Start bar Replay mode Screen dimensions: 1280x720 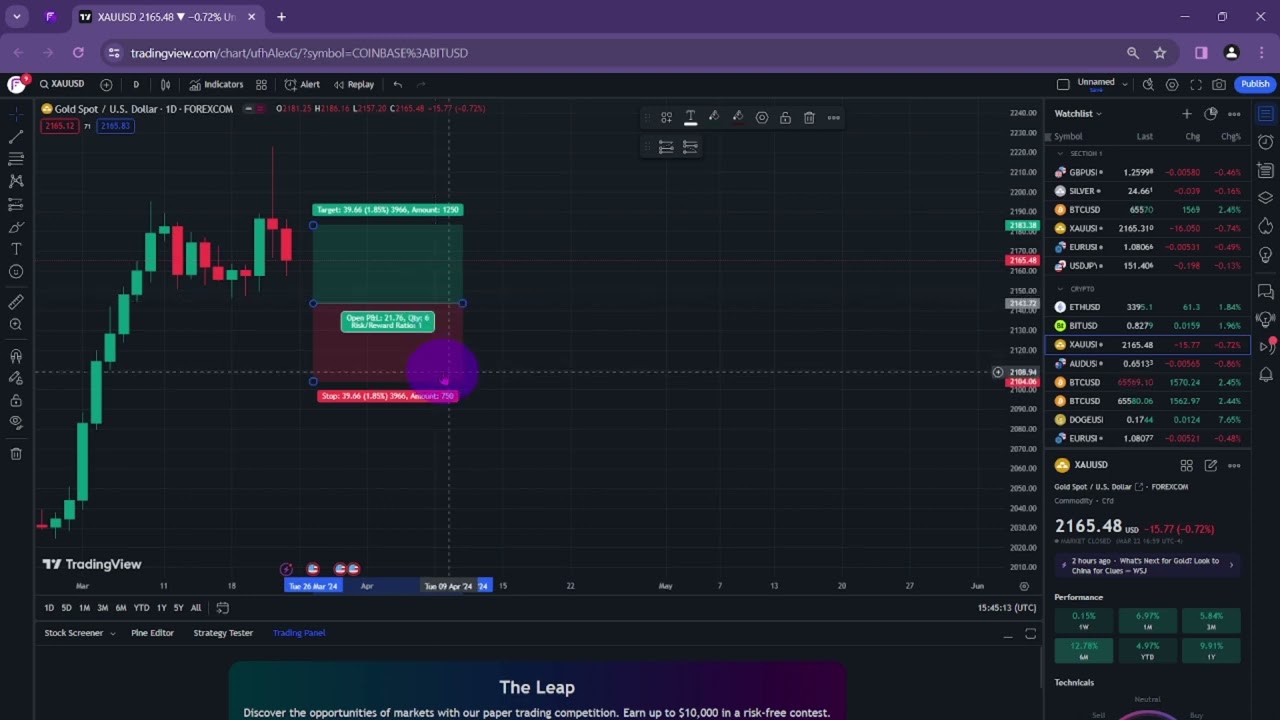(x=354, y=85)
